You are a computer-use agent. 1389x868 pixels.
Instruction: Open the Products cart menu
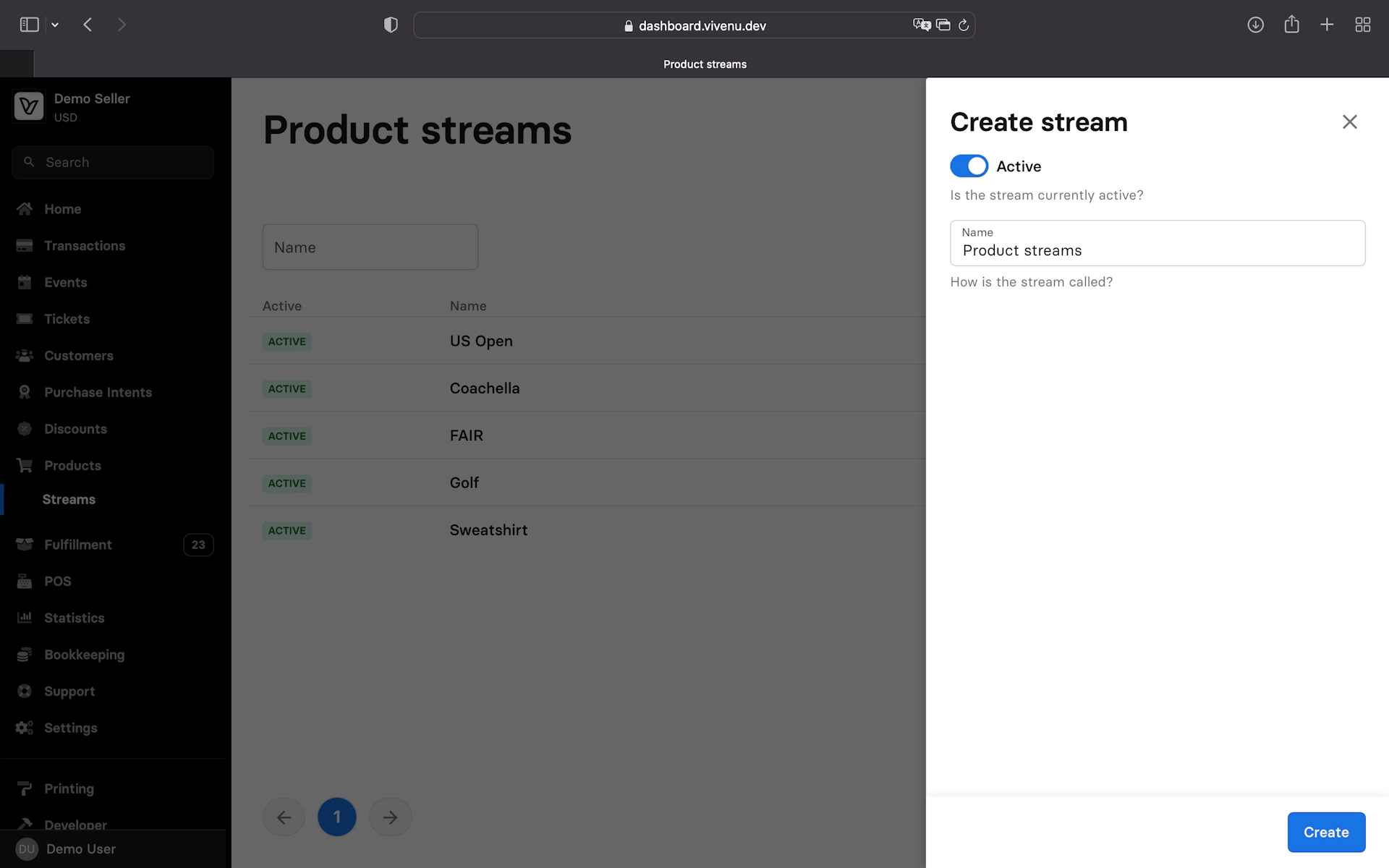tap(72, 466)
